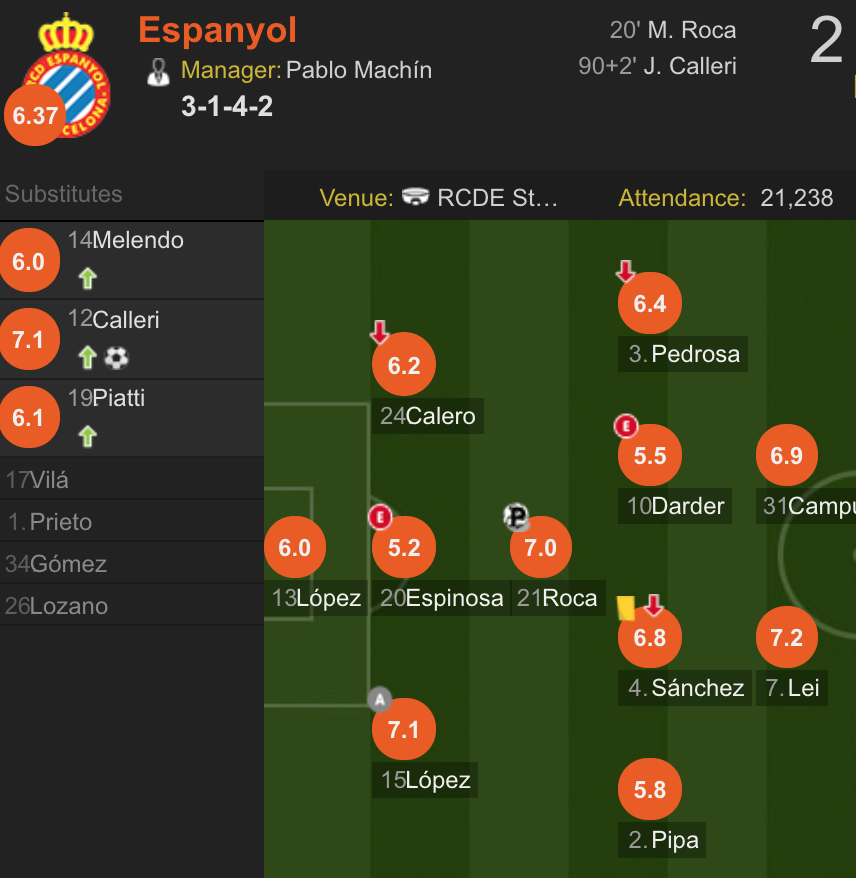
Task: Click the penalty P badge above Roca
Action: tap(516, 516)
